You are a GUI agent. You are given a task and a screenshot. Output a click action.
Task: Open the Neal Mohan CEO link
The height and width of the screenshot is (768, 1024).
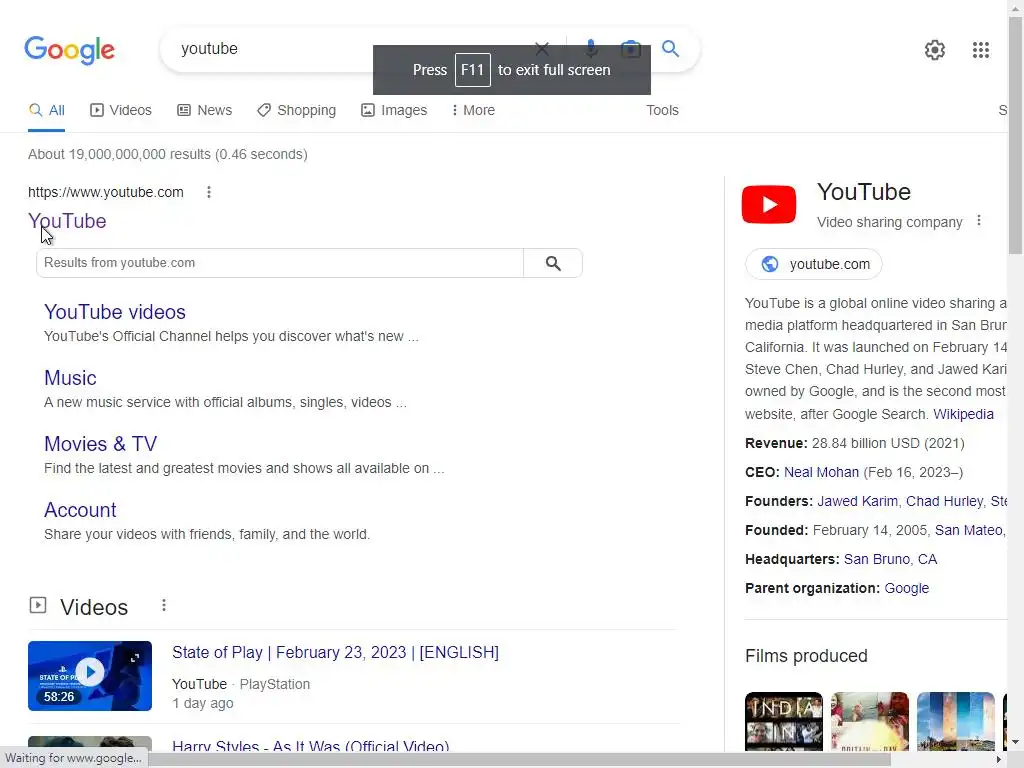pos(821,472)
